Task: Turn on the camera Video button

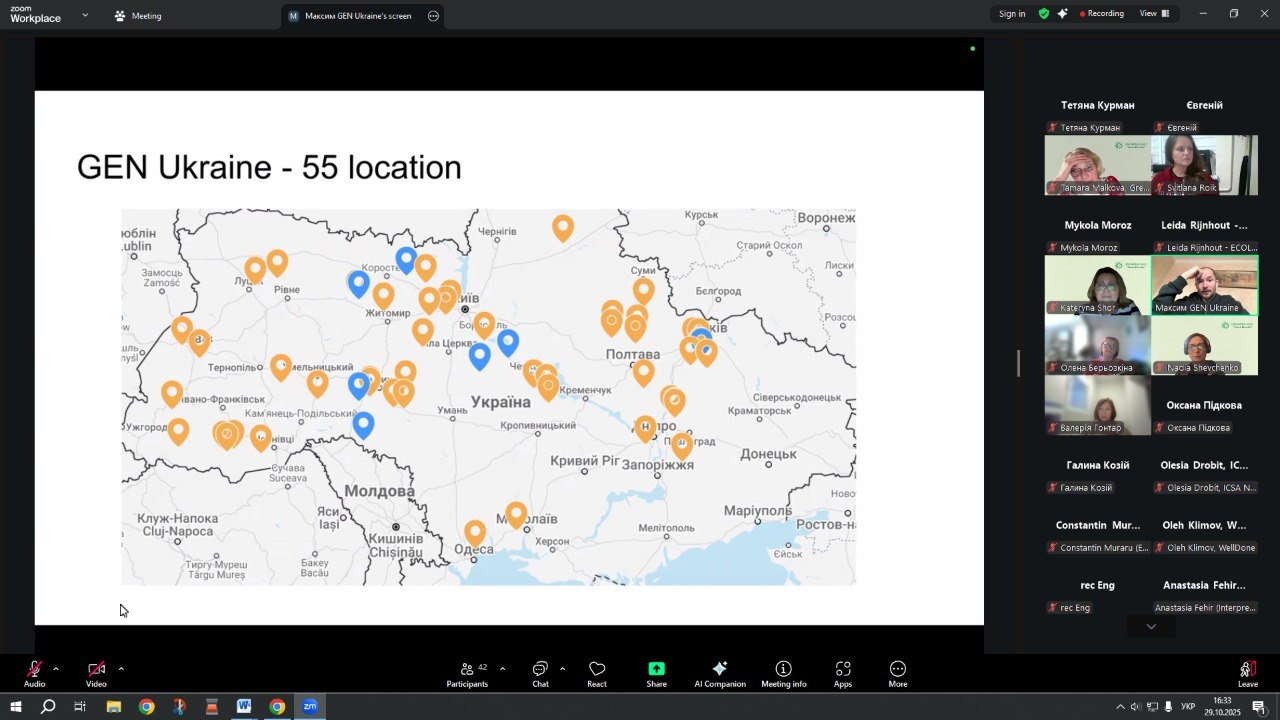Action: tap(96, 674)
